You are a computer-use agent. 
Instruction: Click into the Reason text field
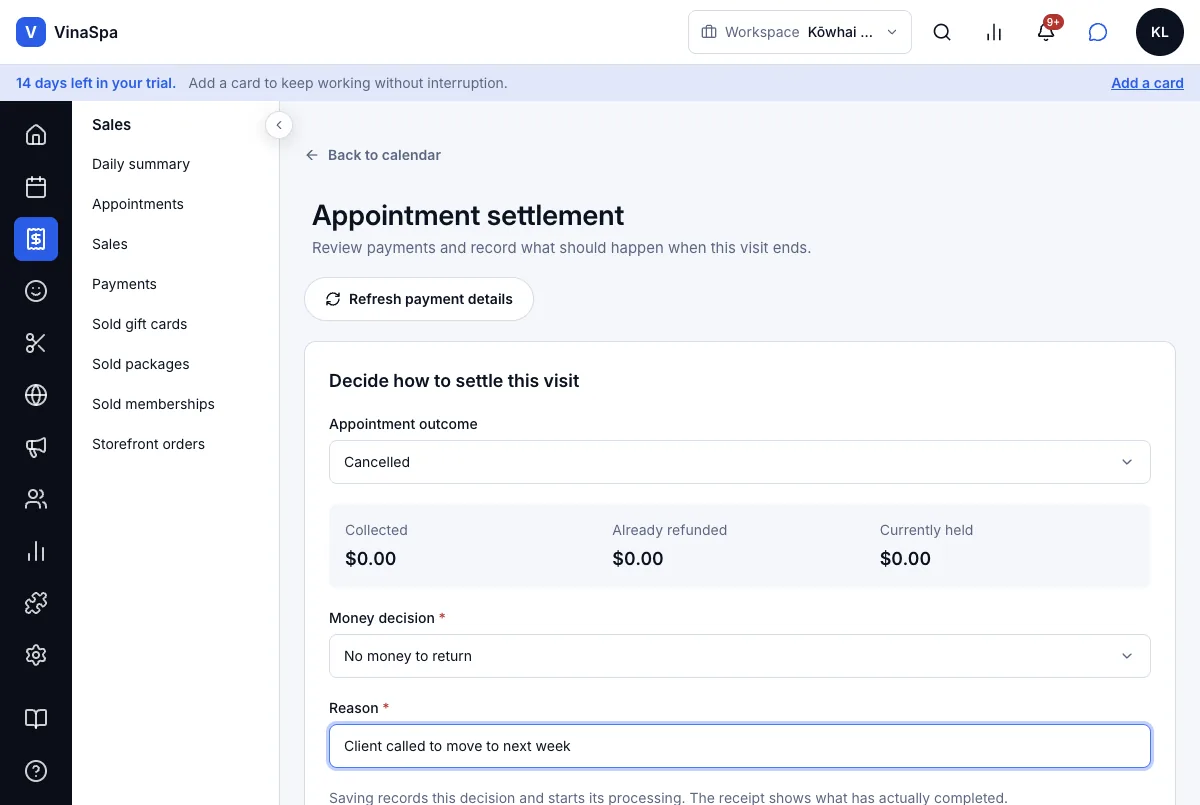(x=740, y=746)
